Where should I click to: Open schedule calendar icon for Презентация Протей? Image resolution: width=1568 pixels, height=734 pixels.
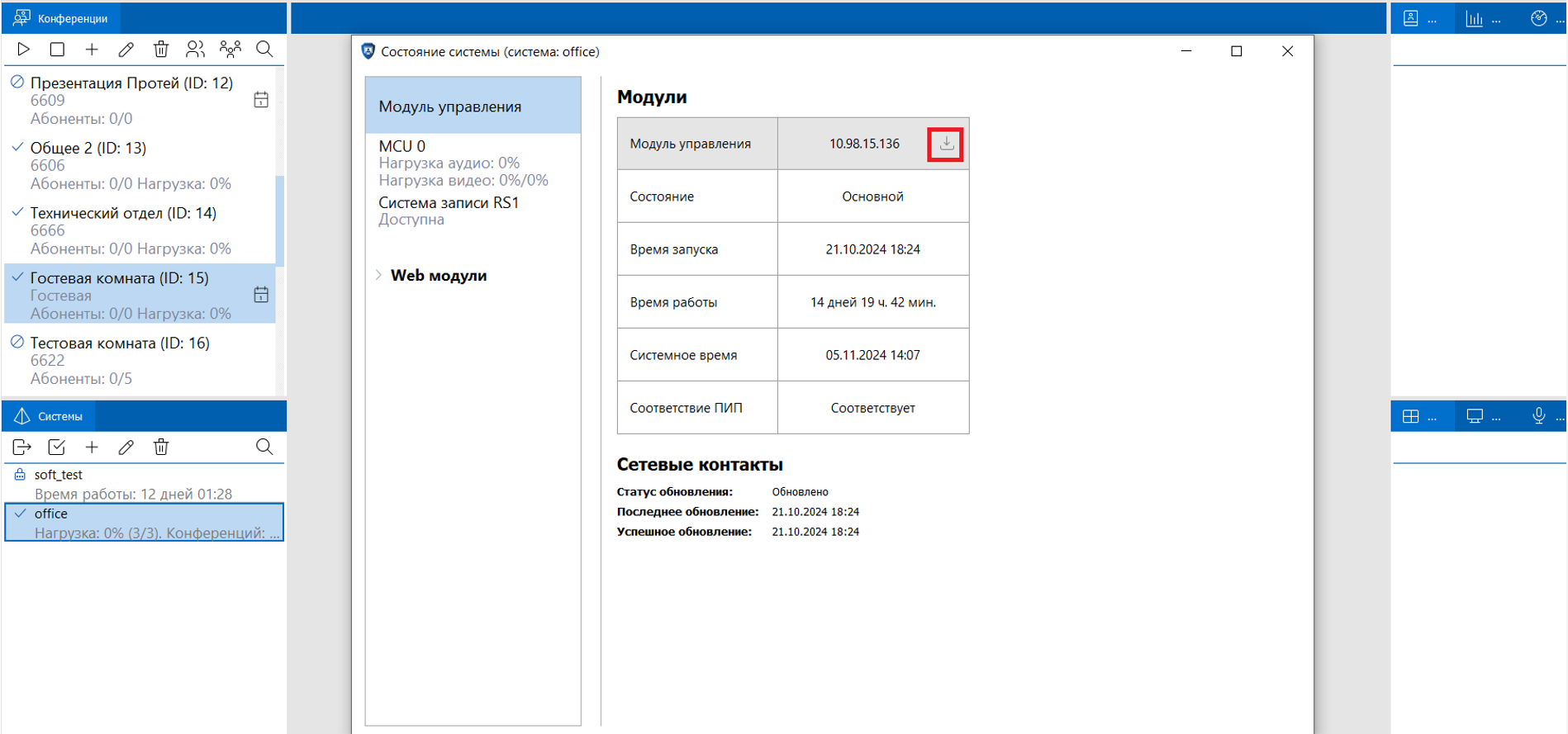point(261,100)
